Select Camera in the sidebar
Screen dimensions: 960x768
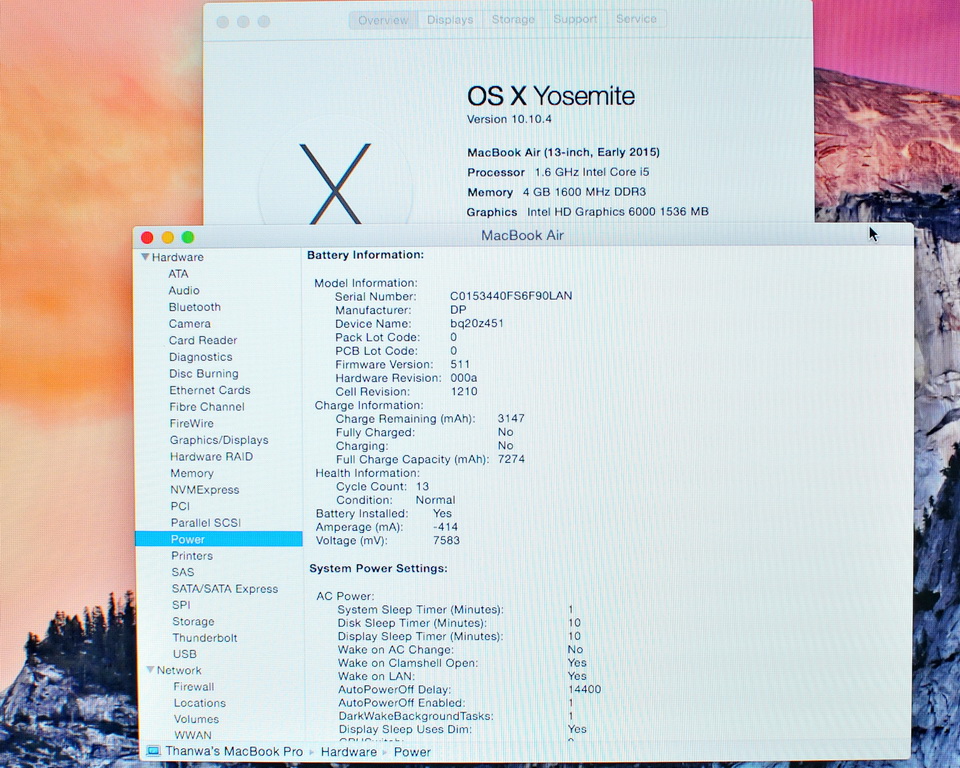point(190,323)
